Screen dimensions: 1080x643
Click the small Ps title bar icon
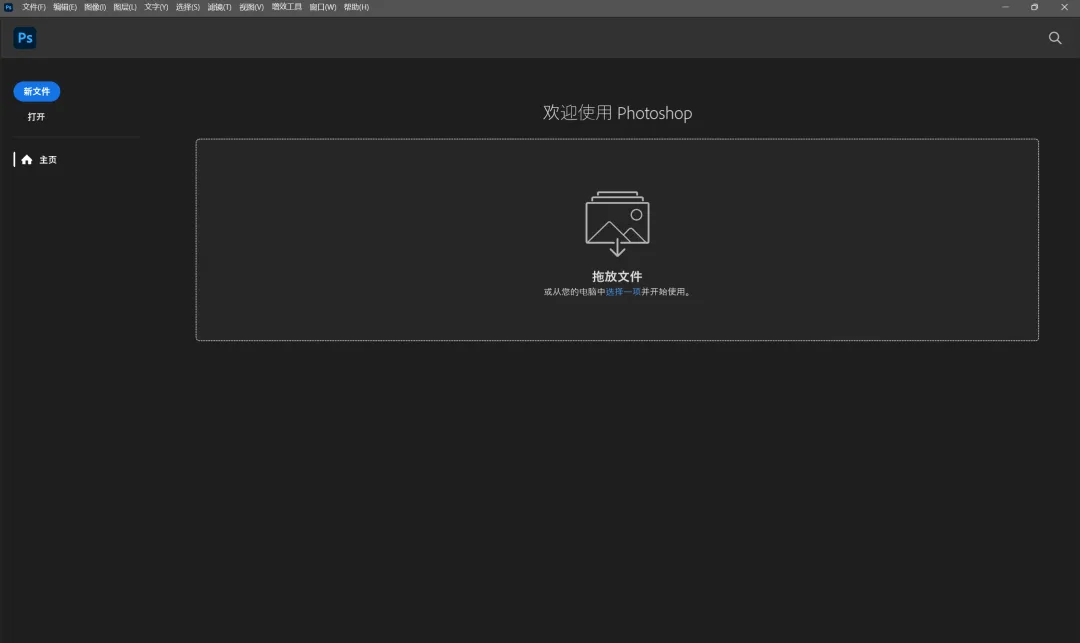(8, 7)
